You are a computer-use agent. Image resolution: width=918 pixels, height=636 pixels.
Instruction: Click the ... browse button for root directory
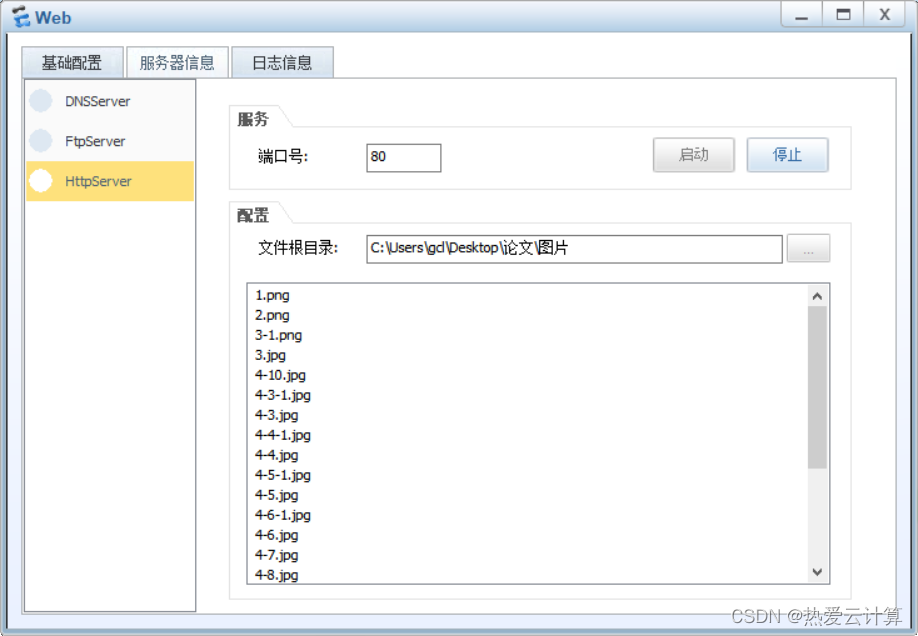tap(808, 248)
